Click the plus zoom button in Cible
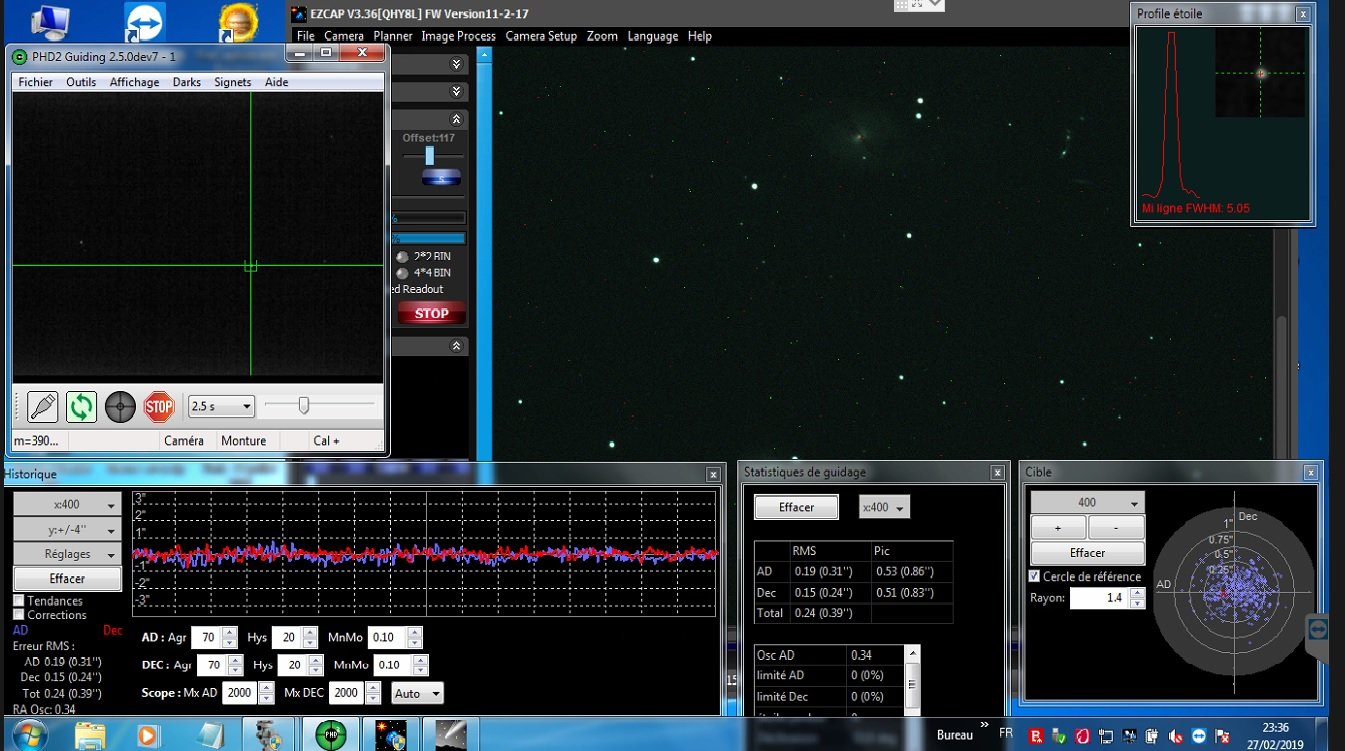Viewport: 1345px width, 751px height. (x=1058, y=527)
